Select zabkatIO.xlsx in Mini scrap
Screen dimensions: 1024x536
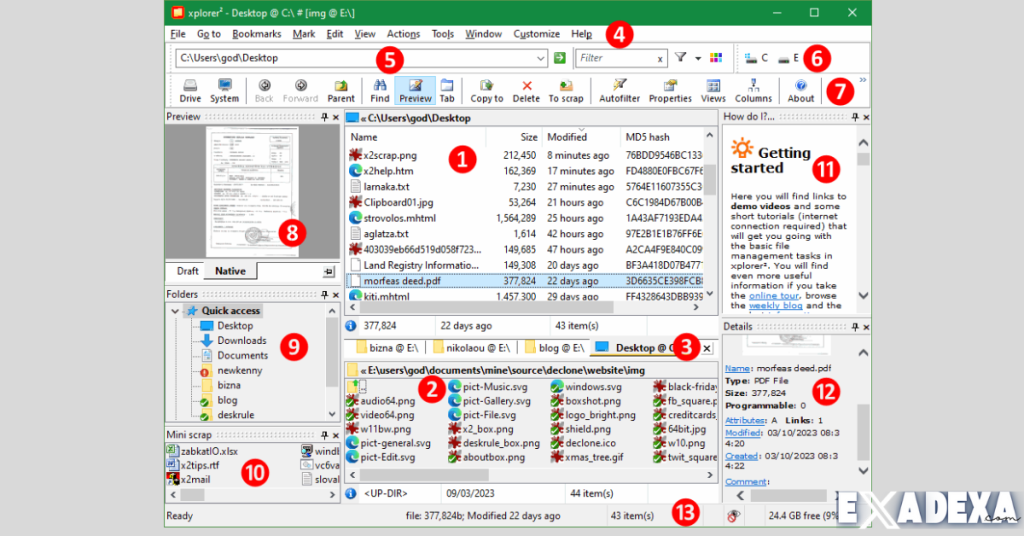(x=209, y=451)
